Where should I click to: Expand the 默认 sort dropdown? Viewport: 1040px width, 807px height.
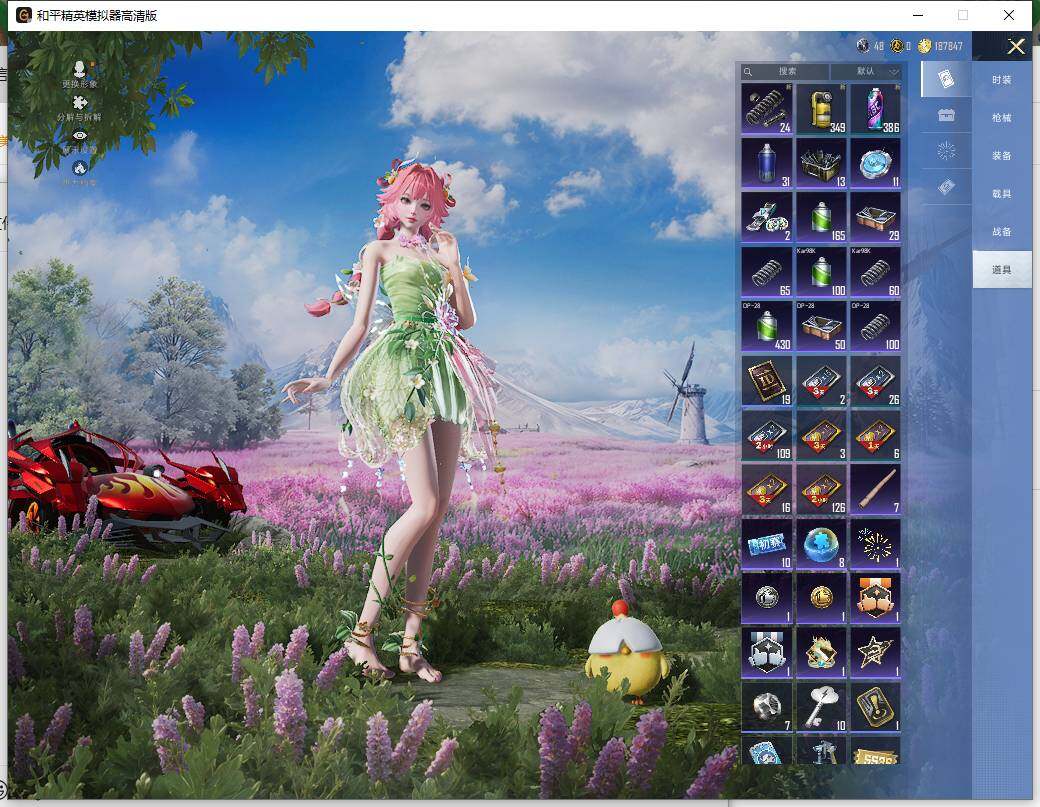coord(866,72)
